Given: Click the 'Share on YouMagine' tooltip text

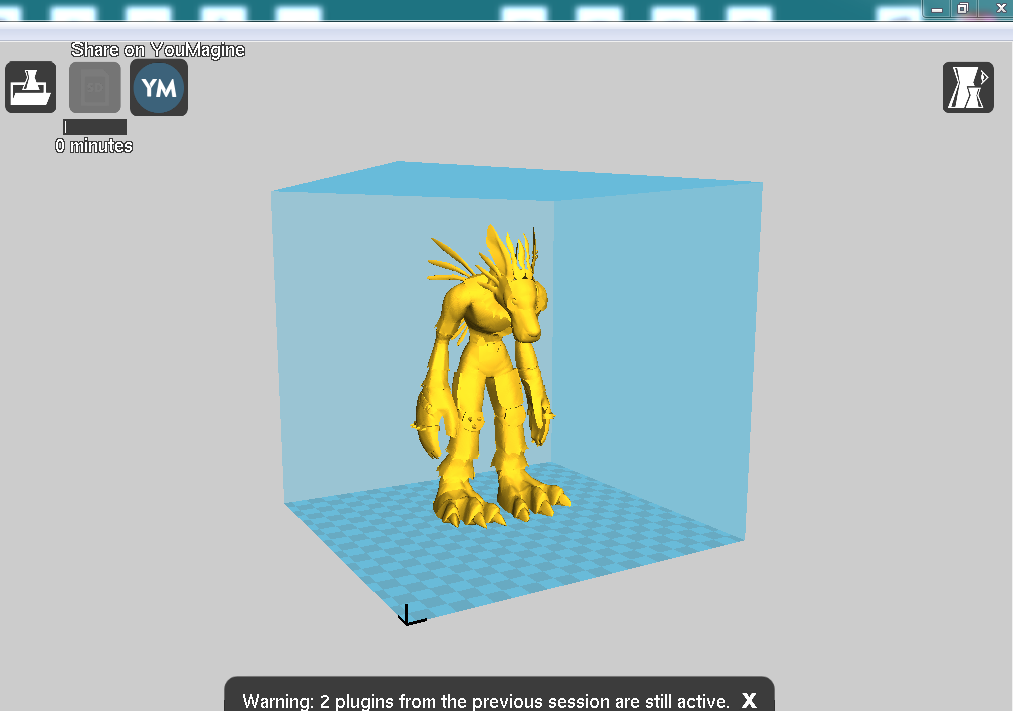Looking at the screenshot, I should [158, 50].
